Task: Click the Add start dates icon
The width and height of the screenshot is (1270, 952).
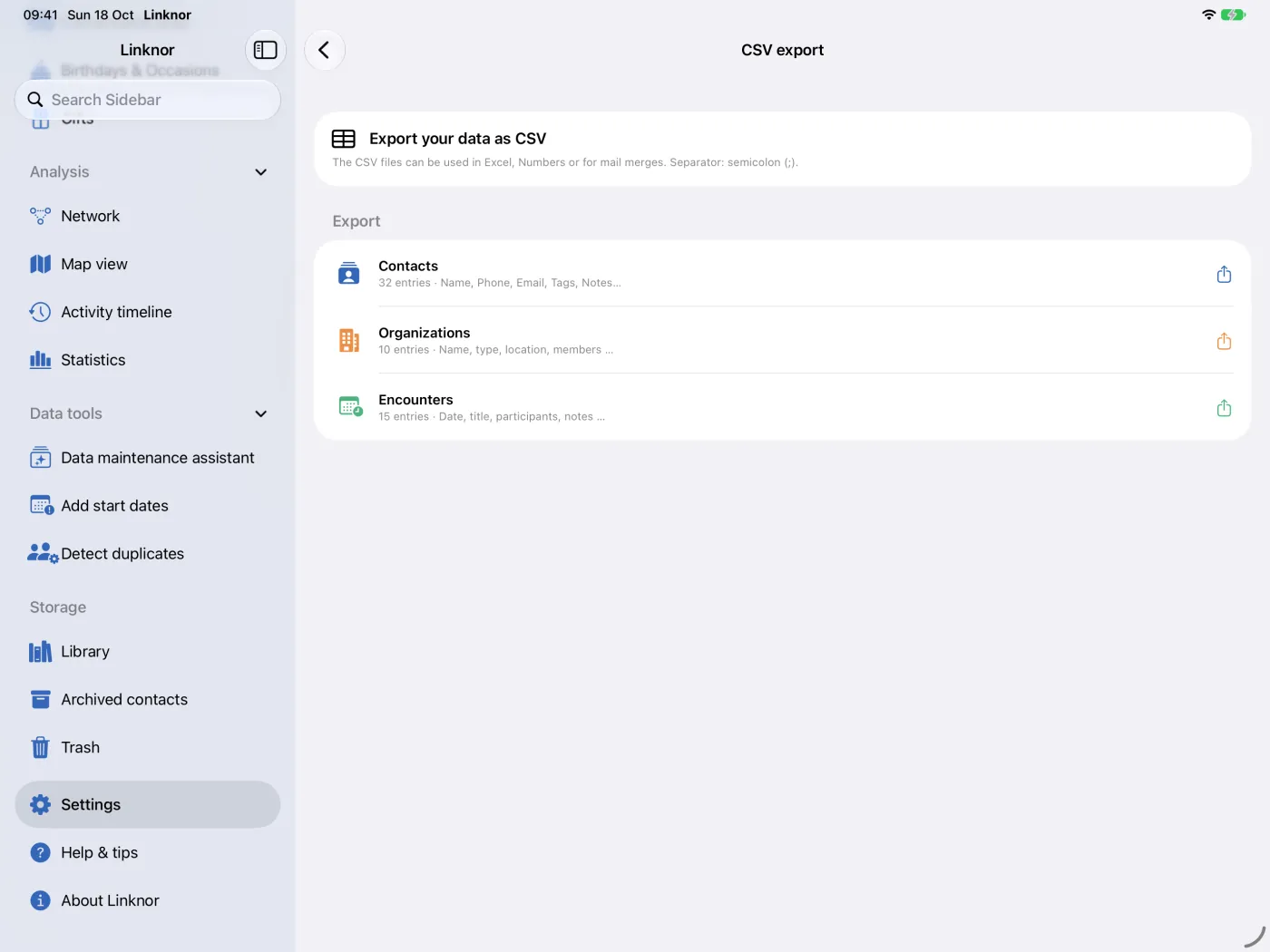Action: [x=42, y=506]
